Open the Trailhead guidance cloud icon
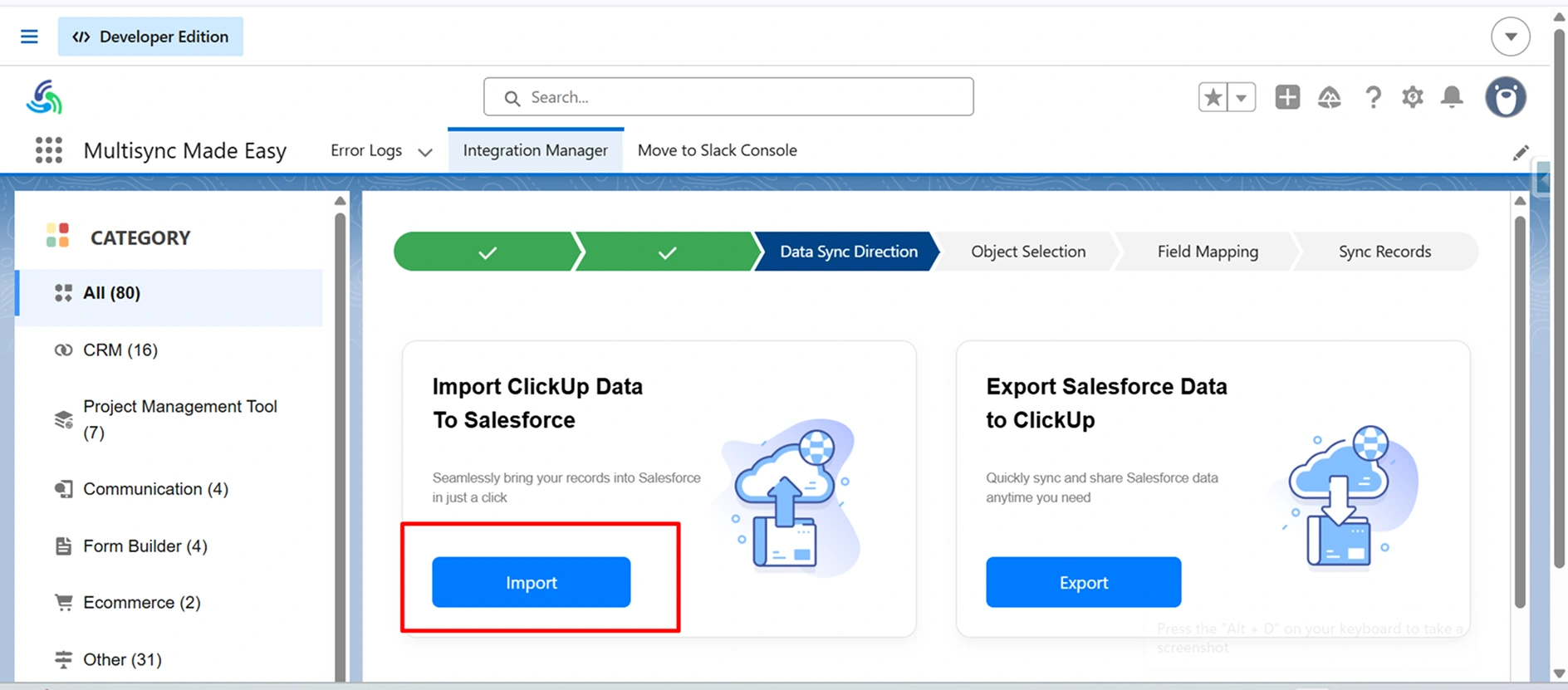Screen dimensions: 1568x690 (x=1329, y=97)
